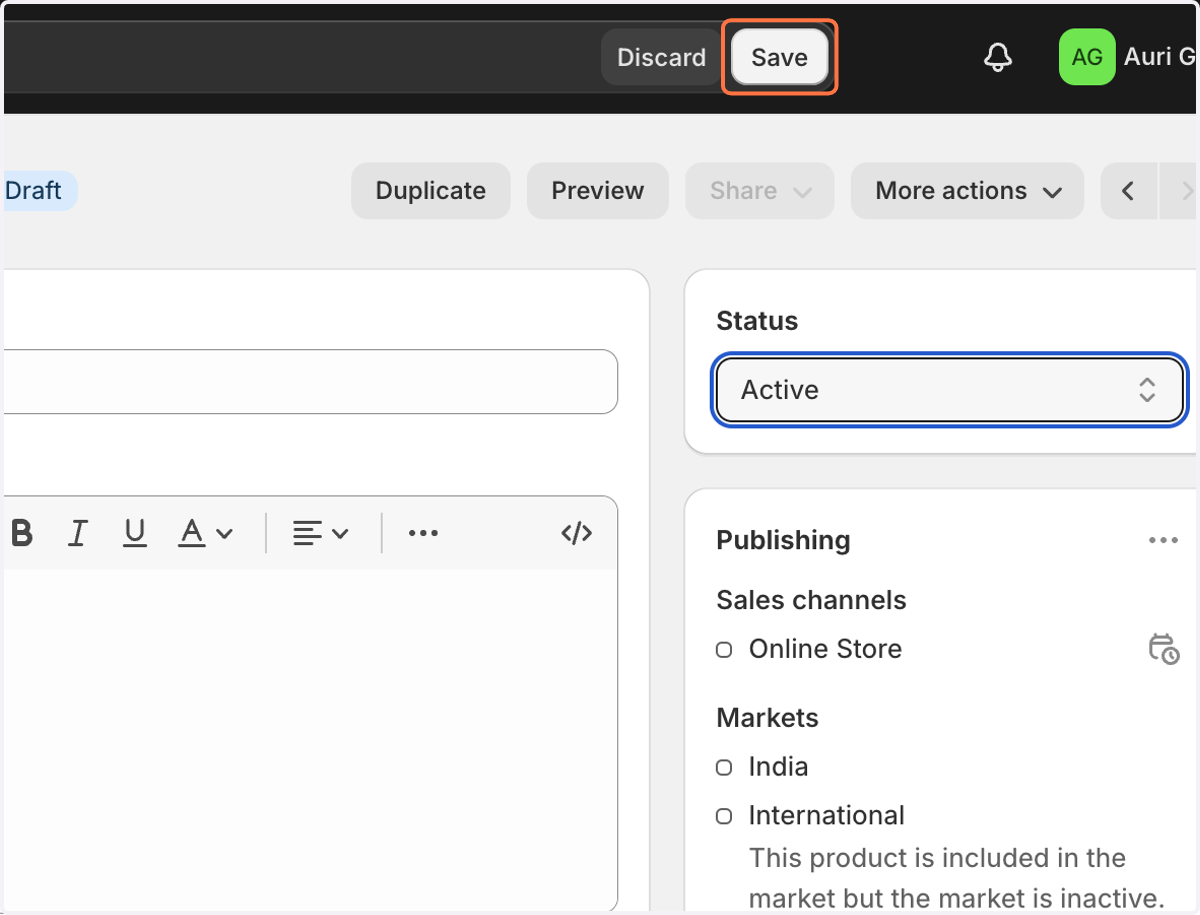The width and height of the screenshot is (1200, 915).
Task: Discard unsaved changes
Action: 661,57
